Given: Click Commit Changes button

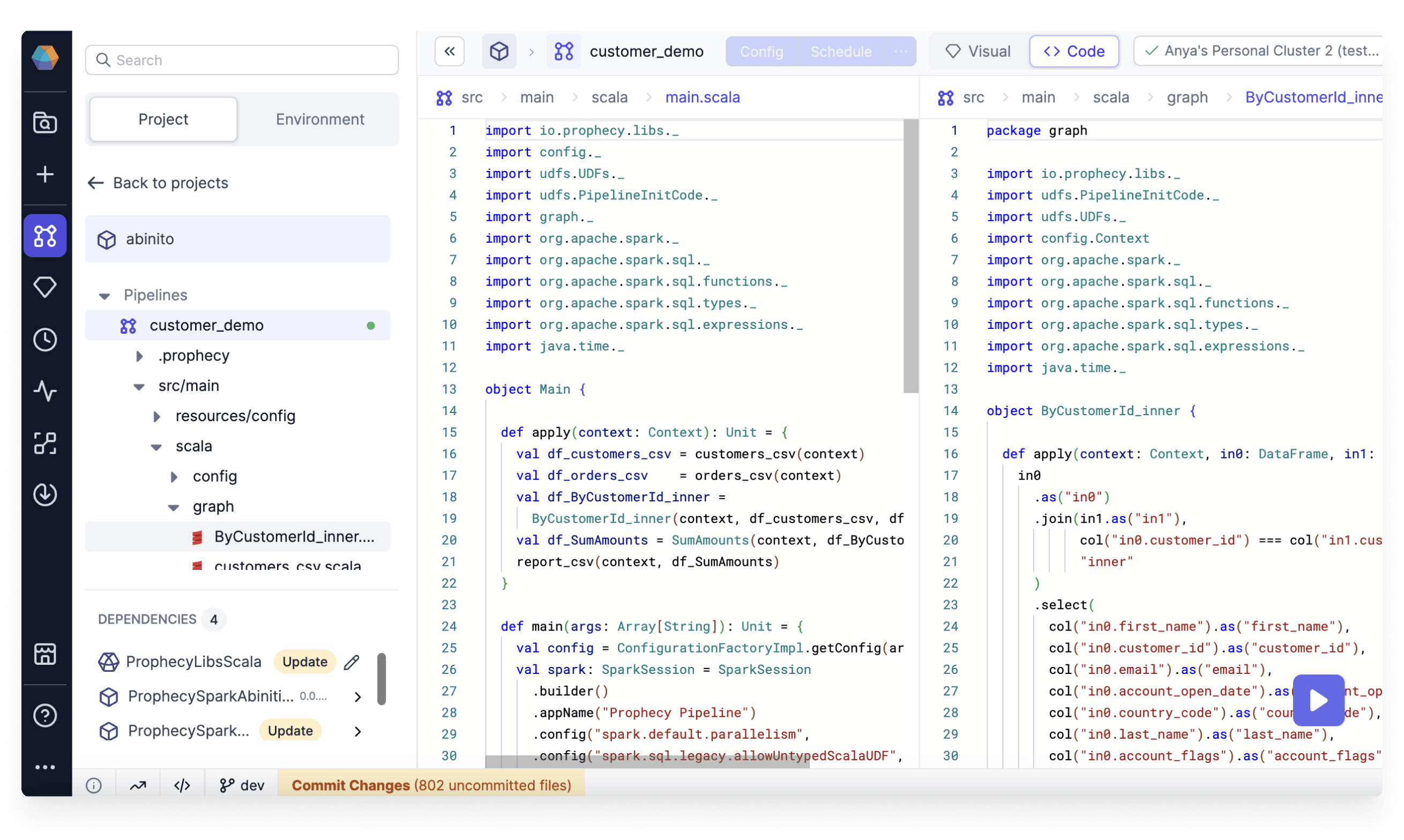Looking at the screenshot, I should [x=431, y=786].
